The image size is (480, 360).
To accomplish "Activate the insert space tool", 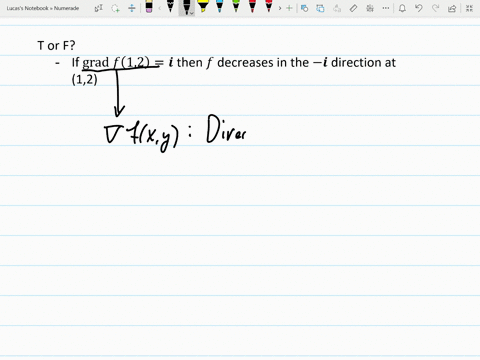I will click(132, 8).
